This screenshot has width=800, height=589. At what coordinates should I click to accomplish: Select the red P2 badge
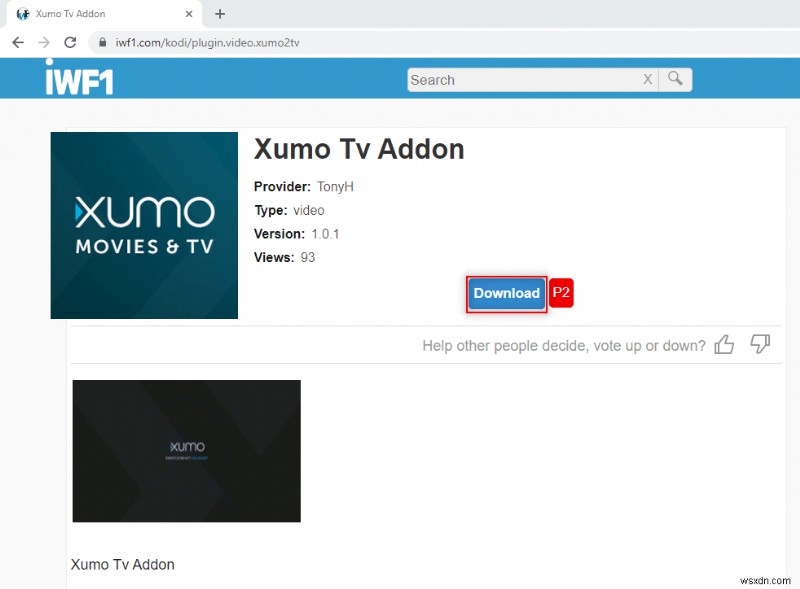[x=561, y=293]
